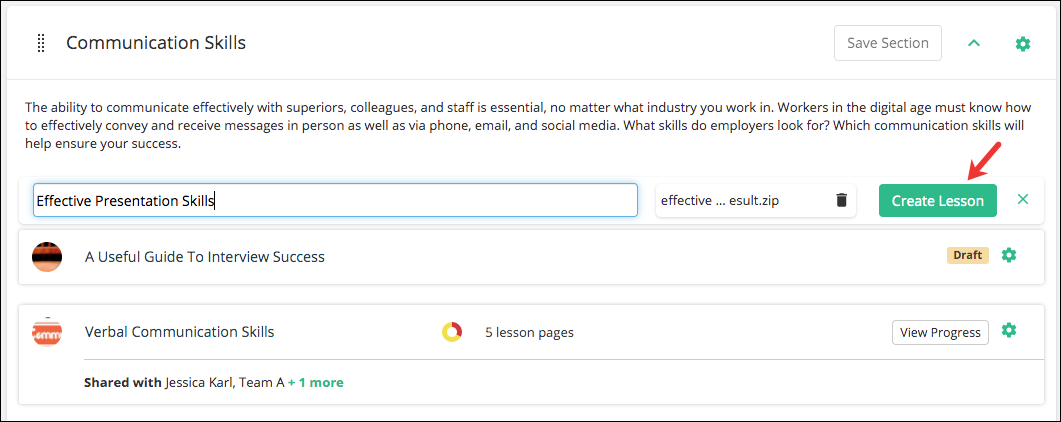Click the green Create Lesson button
Screen dimensions: 1061x422
[937, 201]
